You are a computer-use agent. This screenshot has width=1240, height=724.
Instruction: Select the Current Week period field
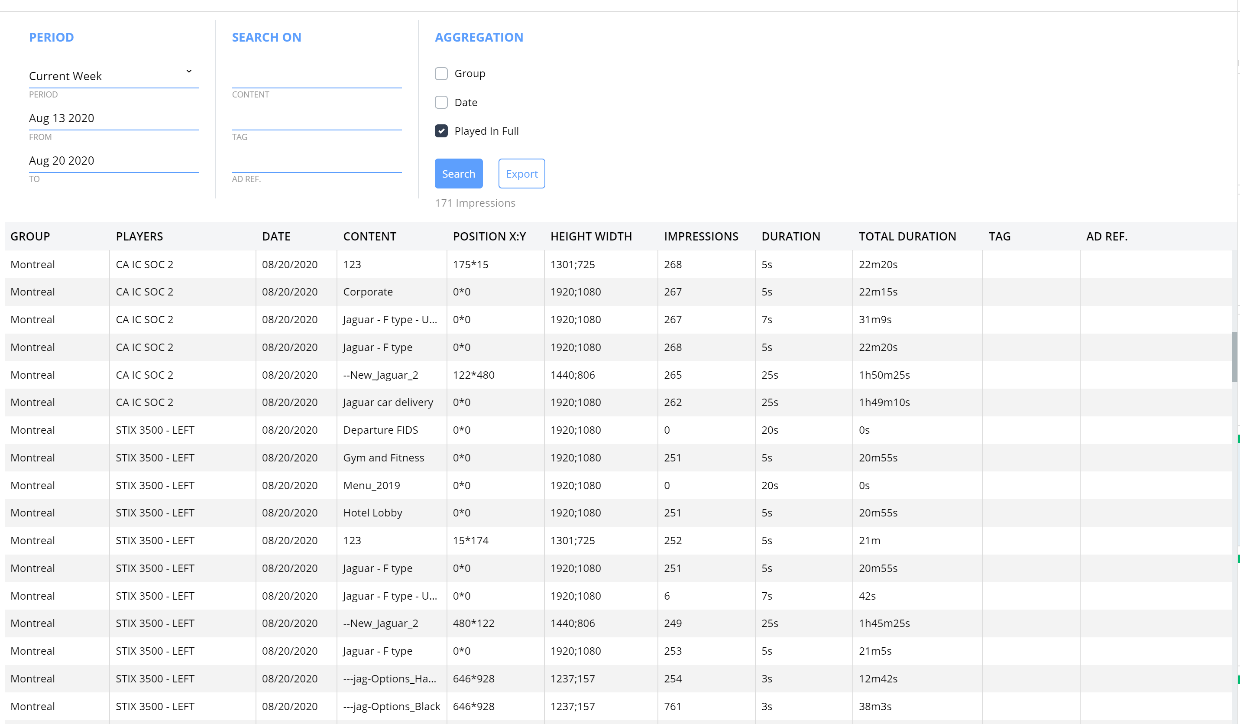coord(105,76)
